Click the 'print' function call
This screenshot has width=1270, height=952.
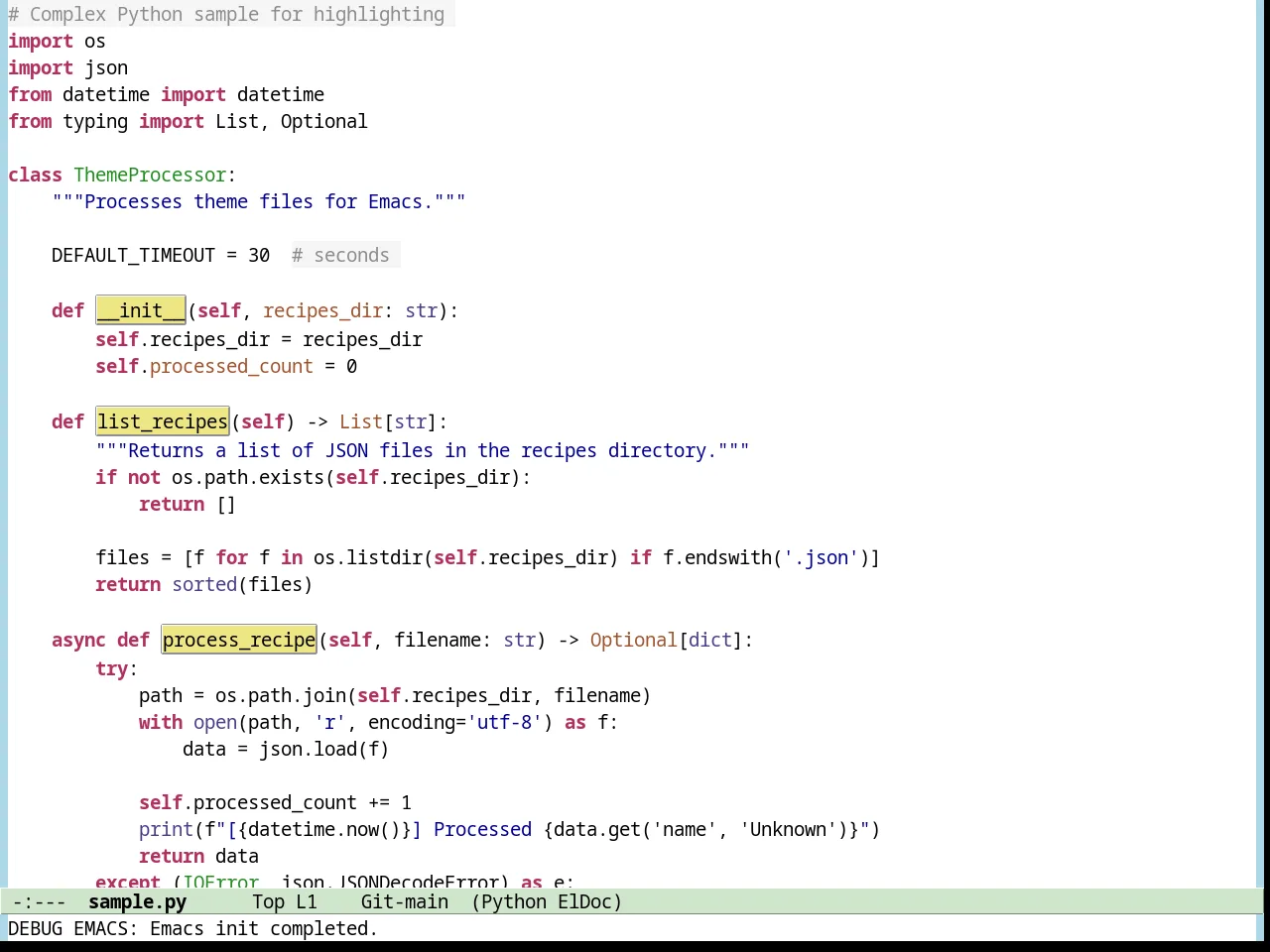[x=166, y=829]
